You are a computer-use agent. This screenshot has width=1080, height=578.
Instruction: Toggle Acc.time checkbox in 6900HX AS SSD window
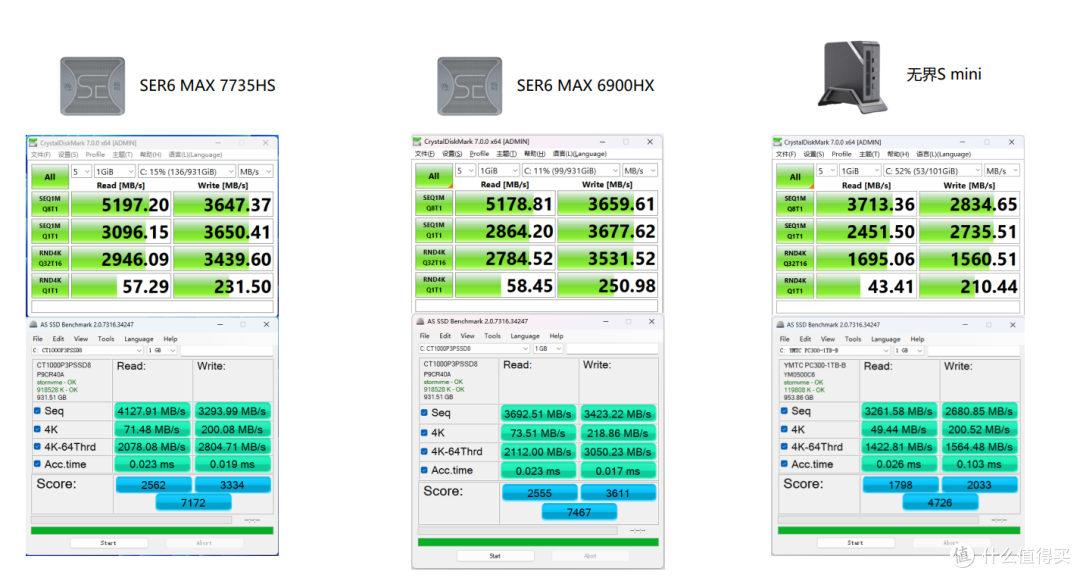[x=424, y=470]
